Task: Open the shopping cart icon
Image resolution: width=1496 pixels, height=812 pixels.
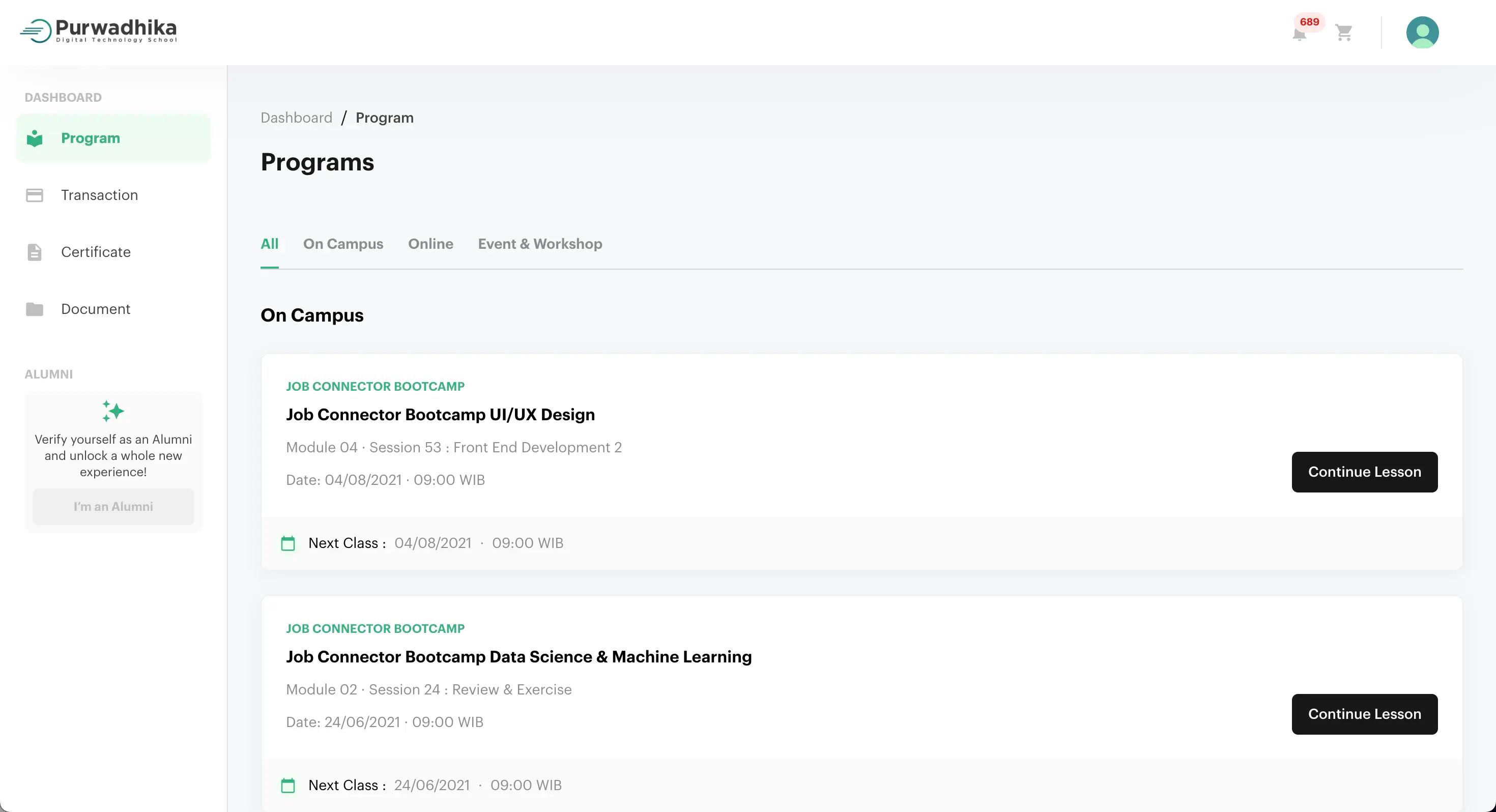Action: pos(1343,33)
